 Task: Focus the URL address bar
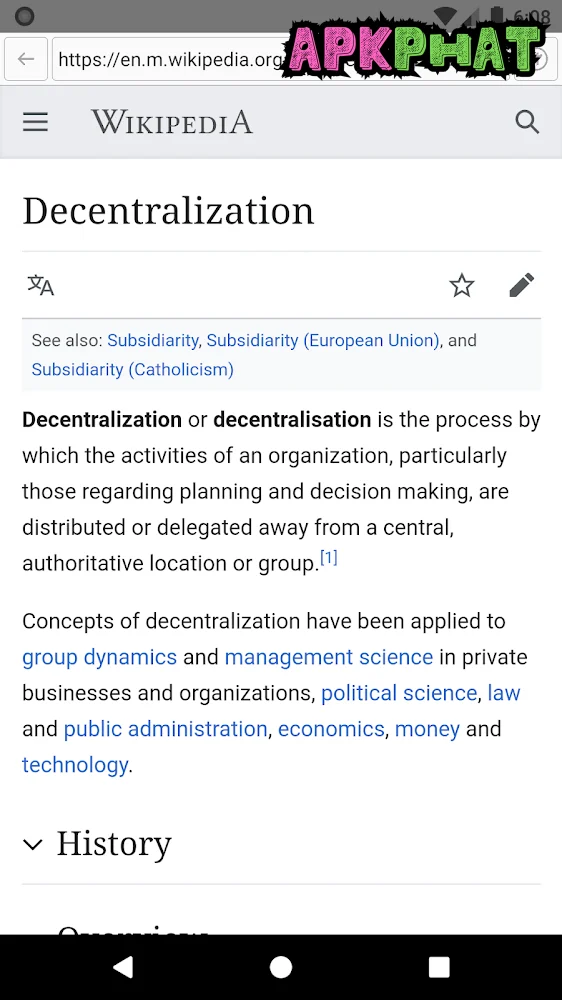(169, 59)
